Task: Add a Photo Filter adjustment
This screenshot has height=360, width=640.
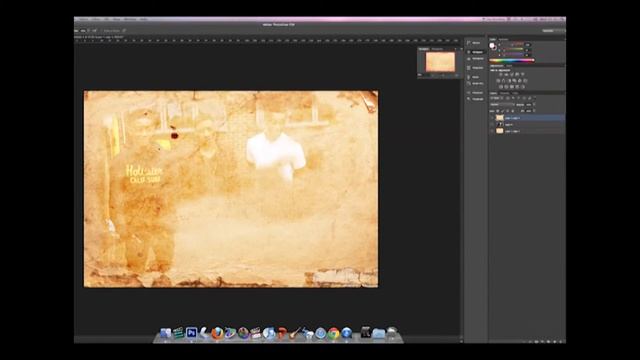Action: pos(514,81)
